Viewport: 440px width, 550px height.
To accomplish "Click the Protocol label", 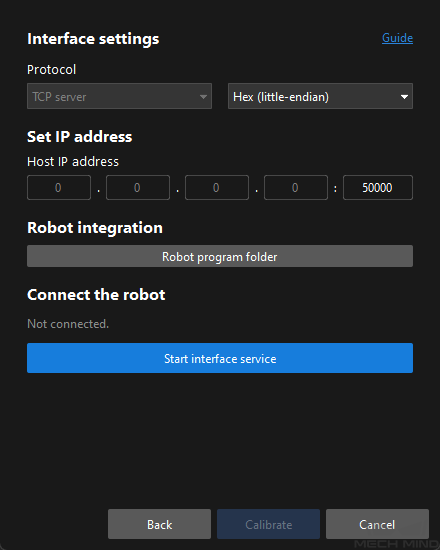I will coord(52,69).
